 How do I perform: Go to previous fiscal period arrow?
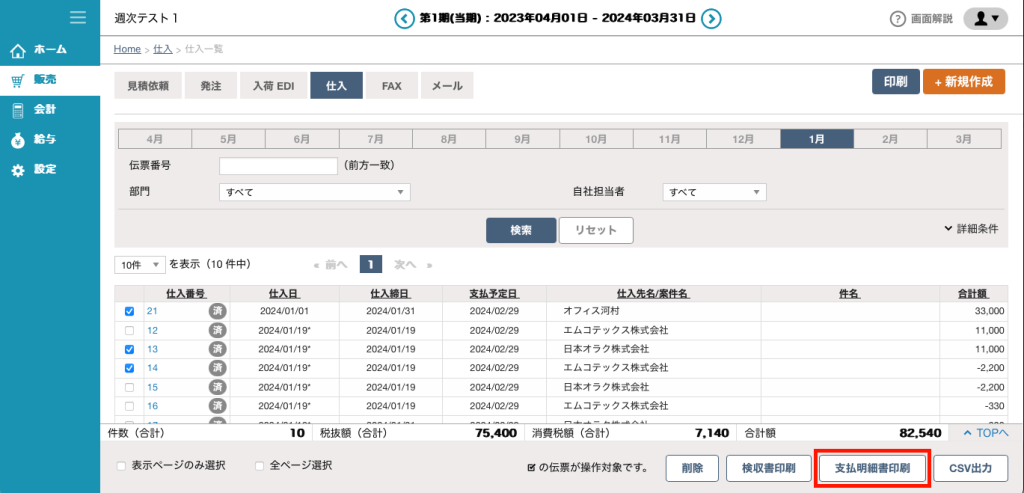(404, 18)
